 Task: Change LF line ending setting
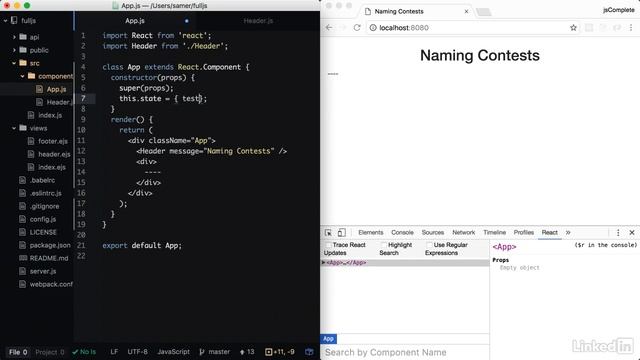[114, 352]
